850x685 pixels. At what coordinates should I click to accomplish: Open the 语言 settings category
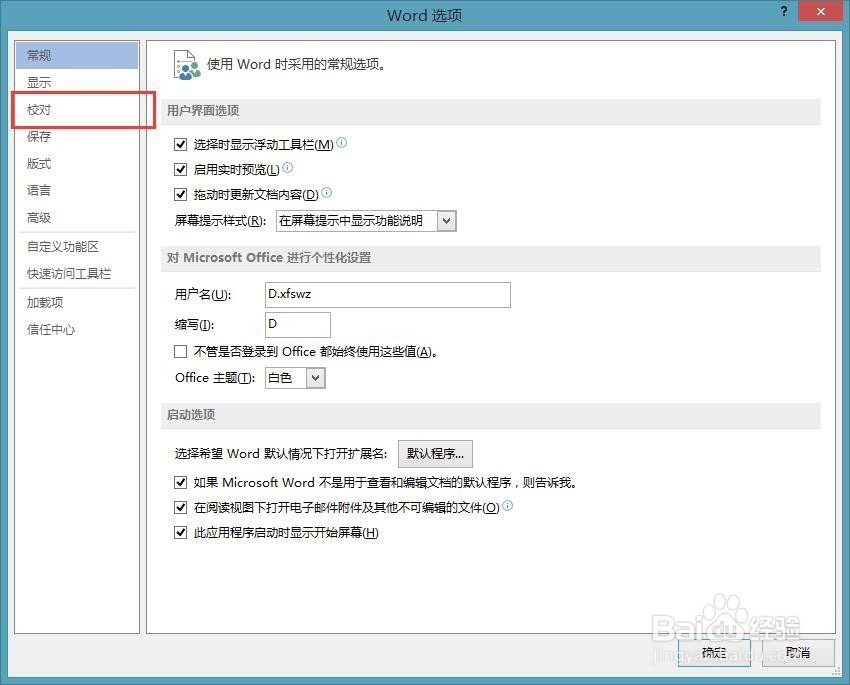pos(77,191)
